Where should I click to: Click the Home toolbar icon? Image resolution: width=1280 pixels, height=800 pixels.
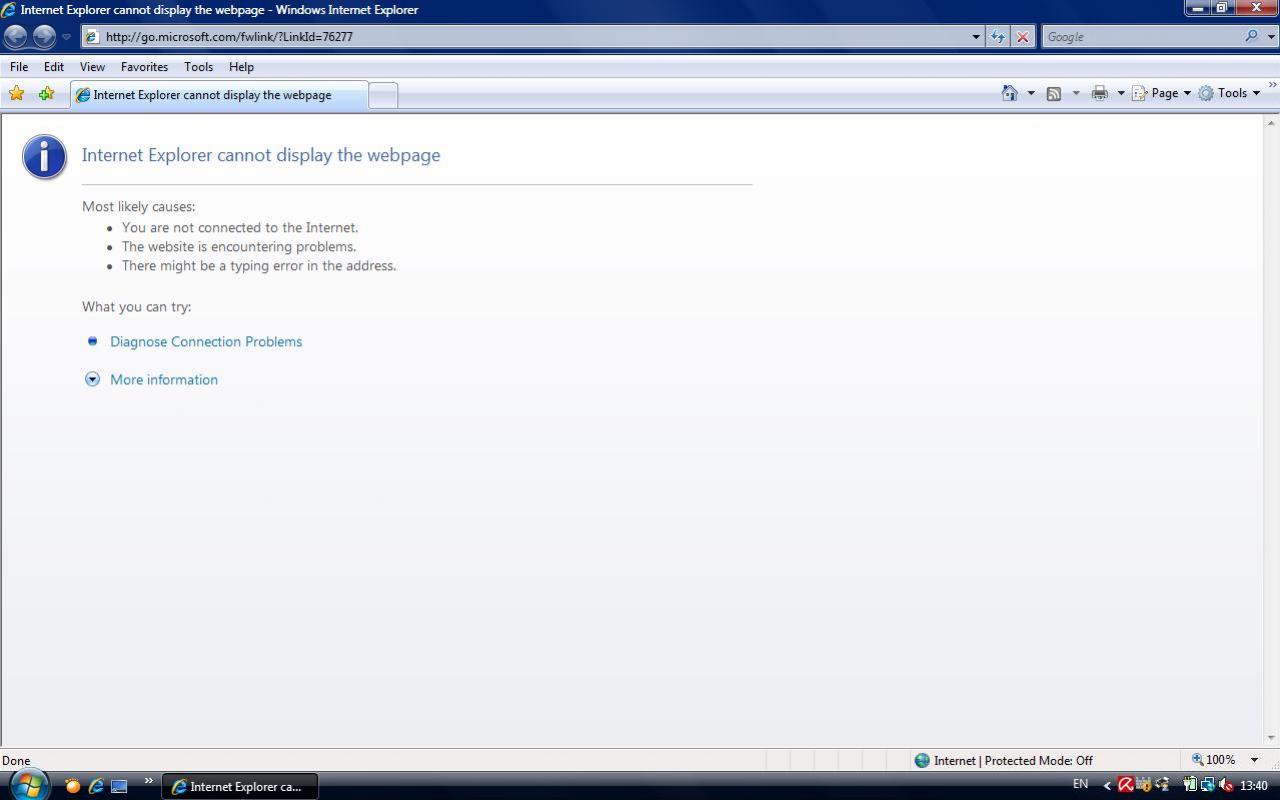pyautogui.click(x=1010, y=93)
